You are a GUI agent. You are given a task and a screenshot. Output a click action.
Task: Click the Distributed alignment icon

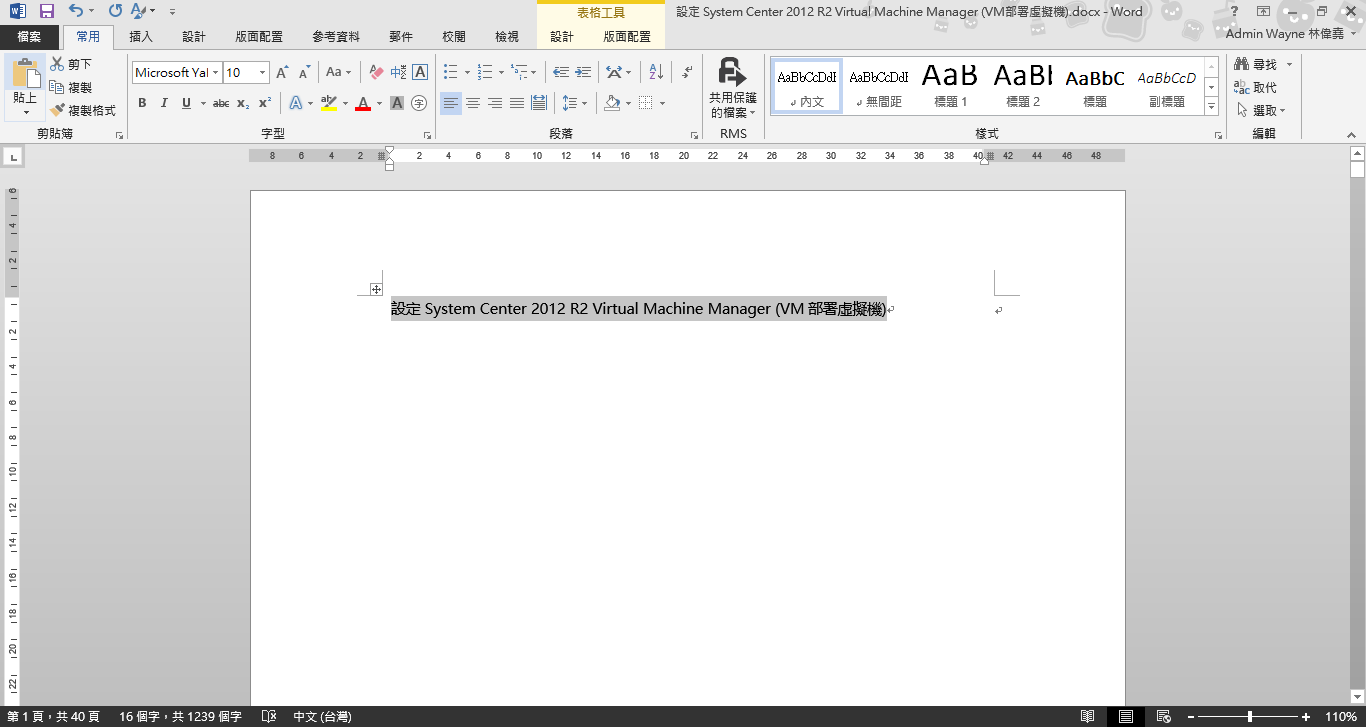tap(539, 103)
